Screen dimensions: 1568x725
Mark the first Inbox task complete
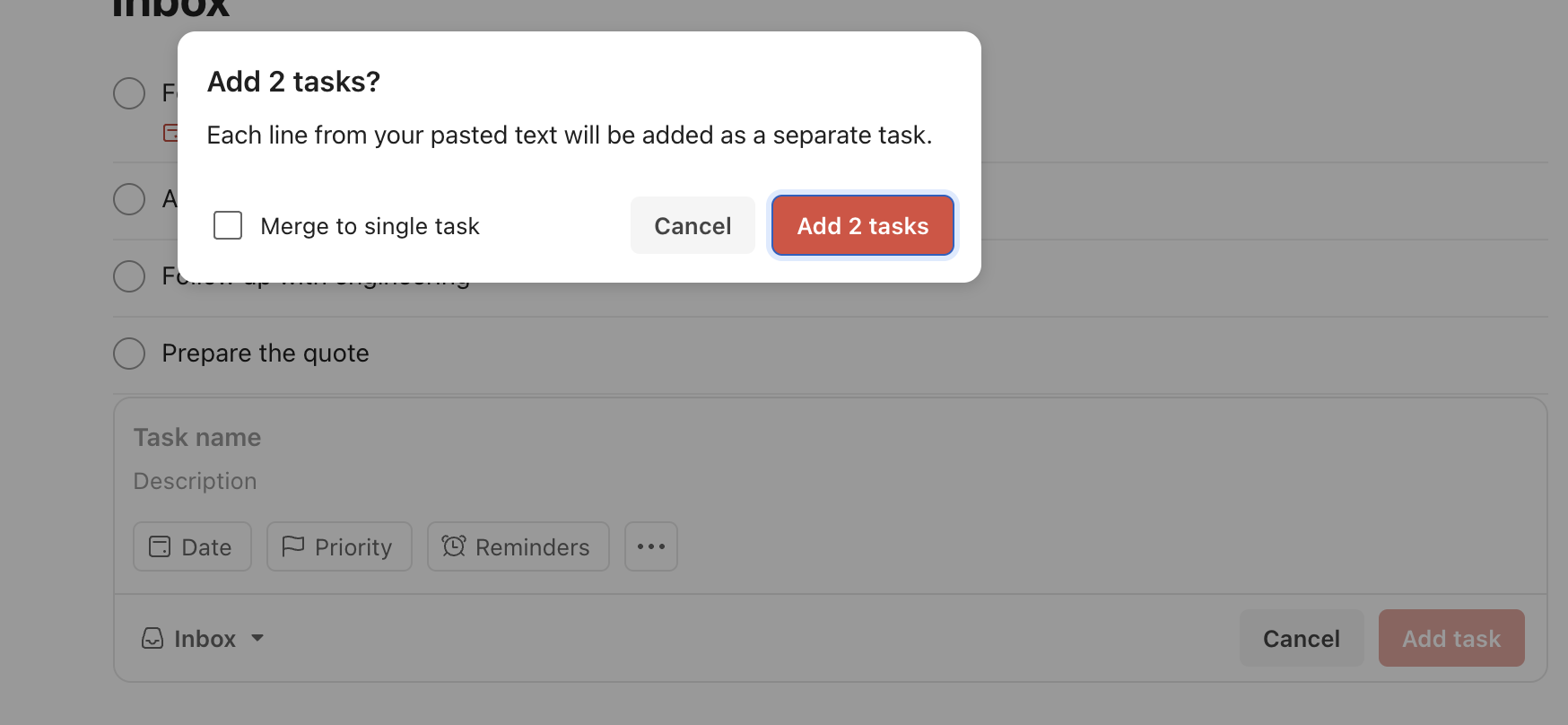(x=129, y=93)
